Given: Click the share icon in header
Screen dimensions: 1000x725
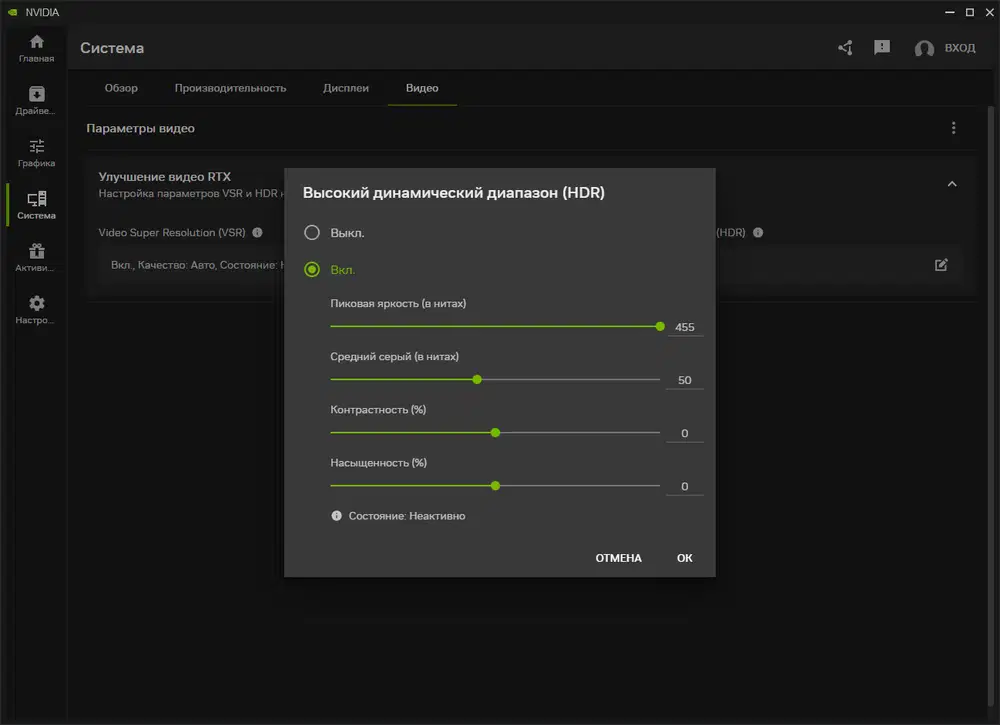Looking at the screenshot, I should point(845,48).
